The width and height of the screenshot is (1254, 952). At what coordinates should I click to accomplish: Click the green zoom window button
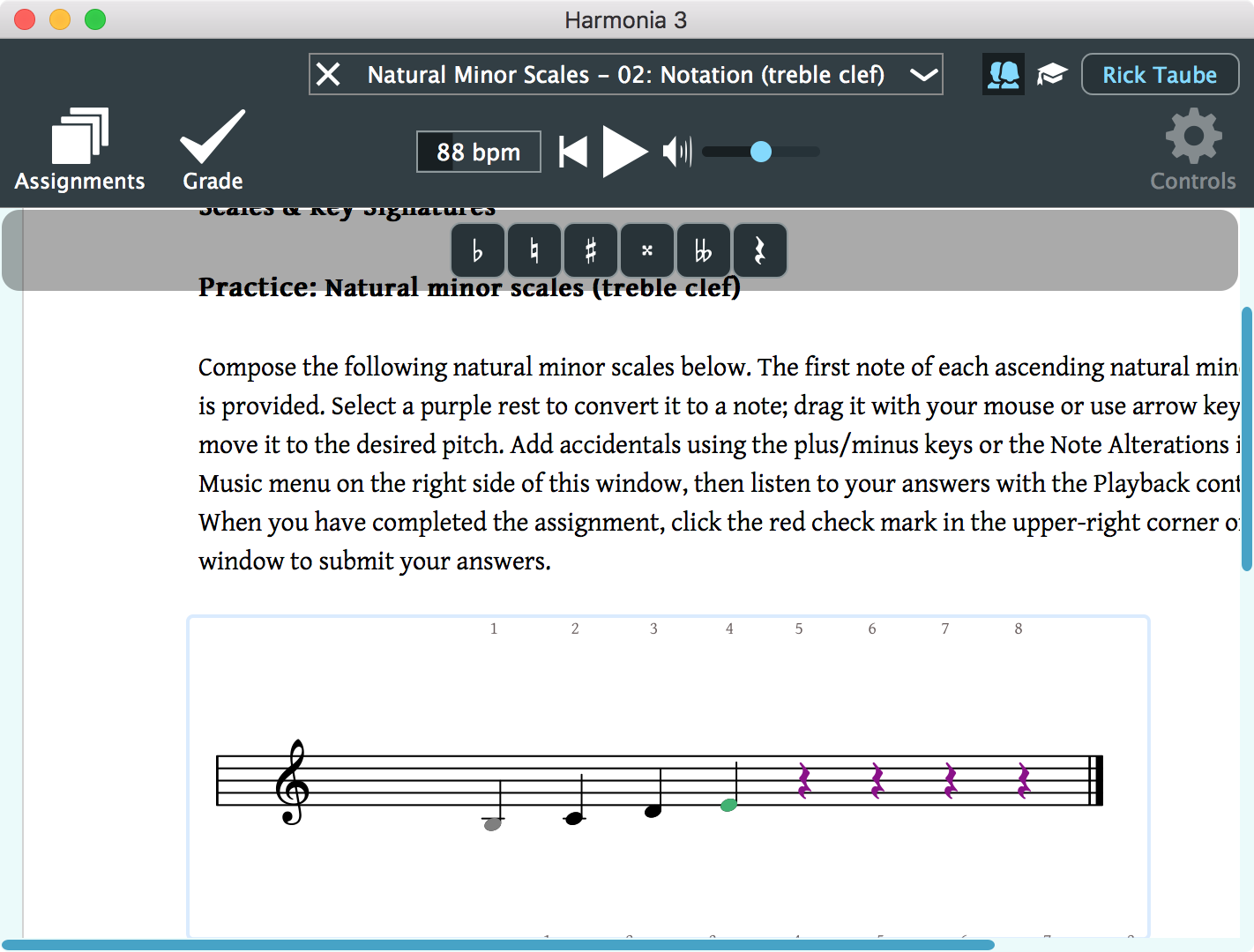(95, 19)
